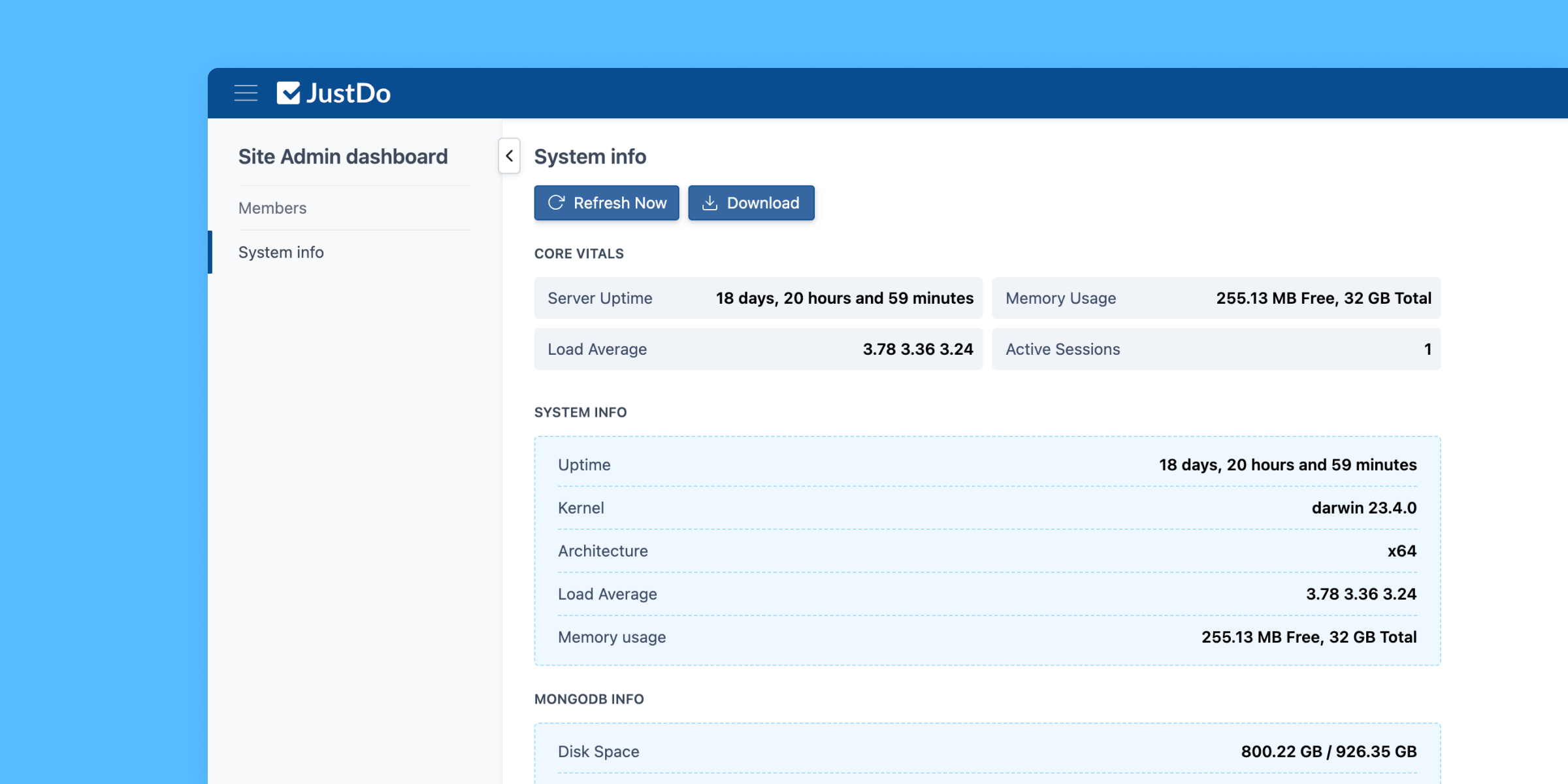Click the Disk Space label
This screenshot has width=1568, height=784.
click(x=598, y=751)
